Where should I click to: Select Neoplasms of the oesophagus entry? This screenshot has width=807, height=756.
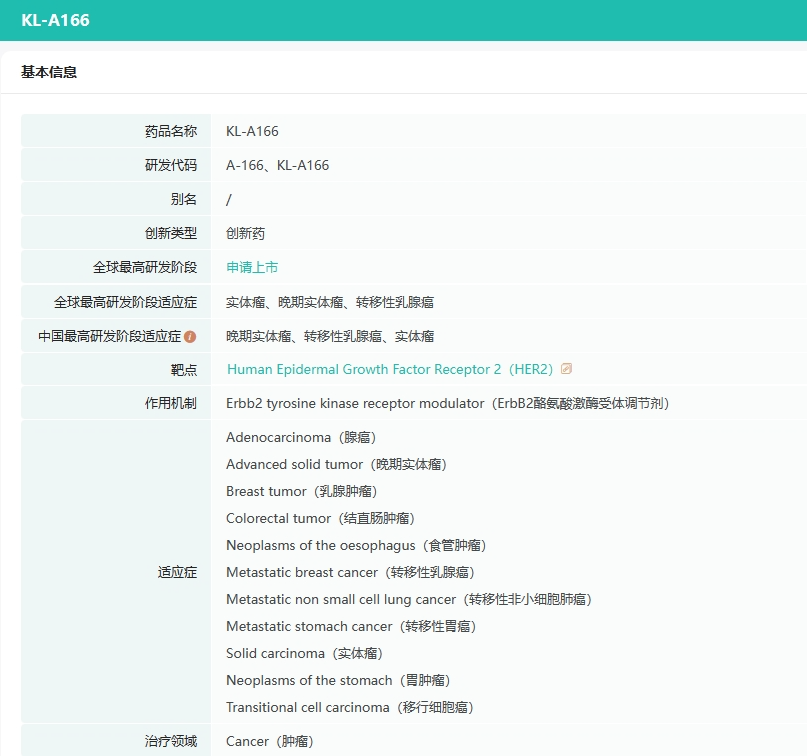pos(356,545)
